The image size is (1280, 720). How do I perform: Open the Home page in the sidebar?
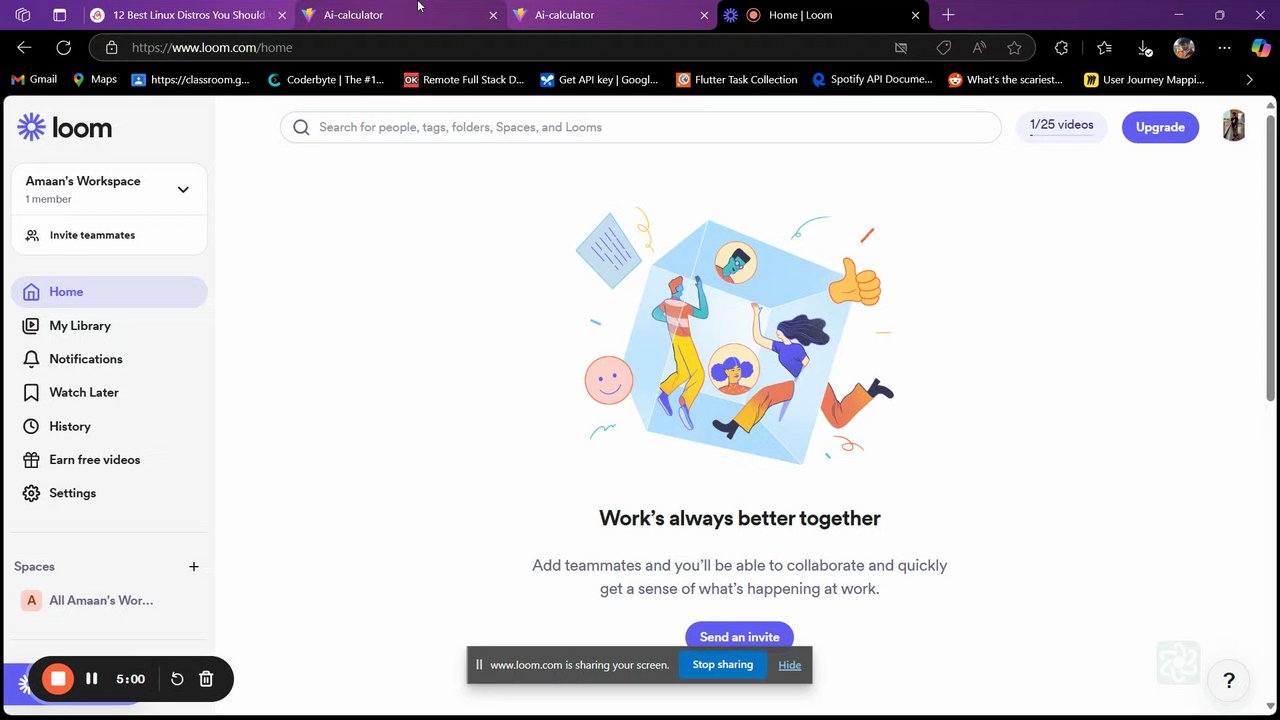point(109,292)
